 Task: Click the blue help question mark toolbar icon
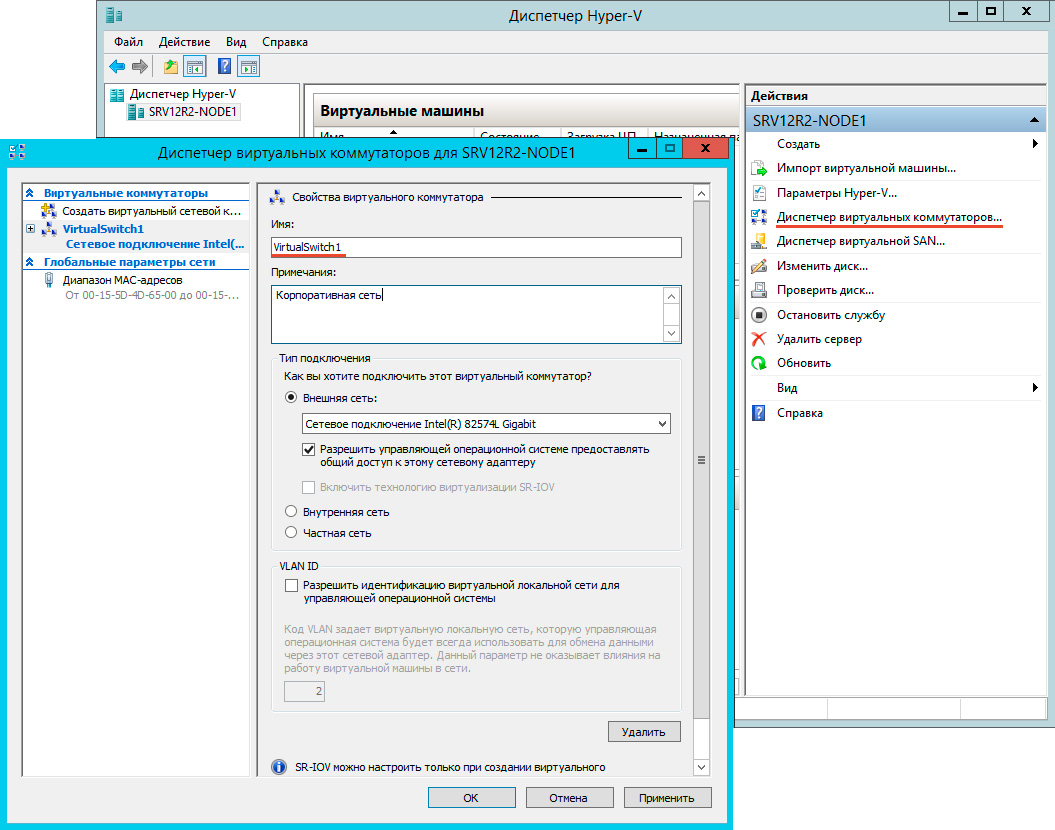225,66
